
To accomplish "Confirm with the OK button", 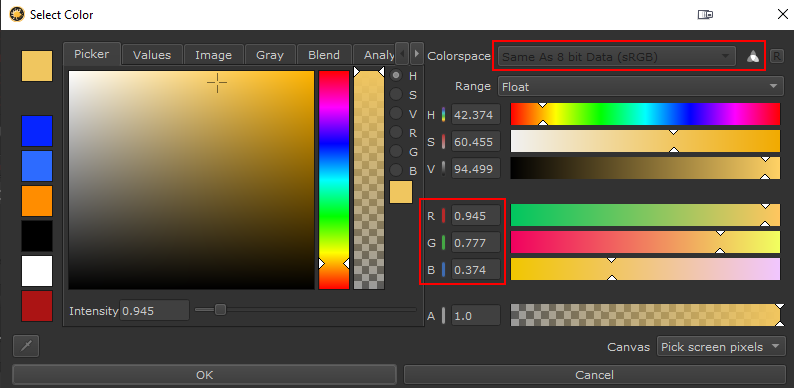I will click(x=205, y=375).
